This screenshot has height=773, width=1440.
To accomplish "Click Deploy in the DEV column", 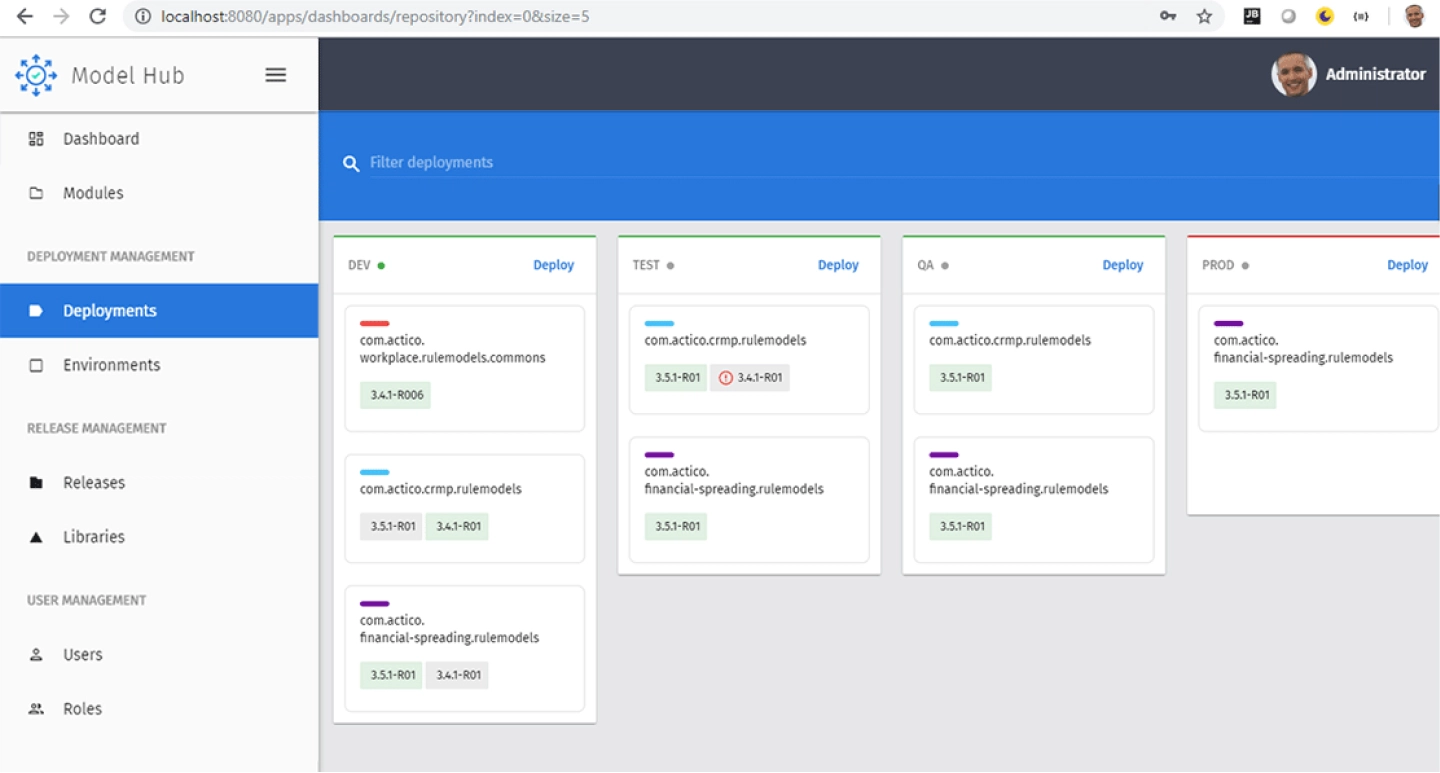I will 553,265.
